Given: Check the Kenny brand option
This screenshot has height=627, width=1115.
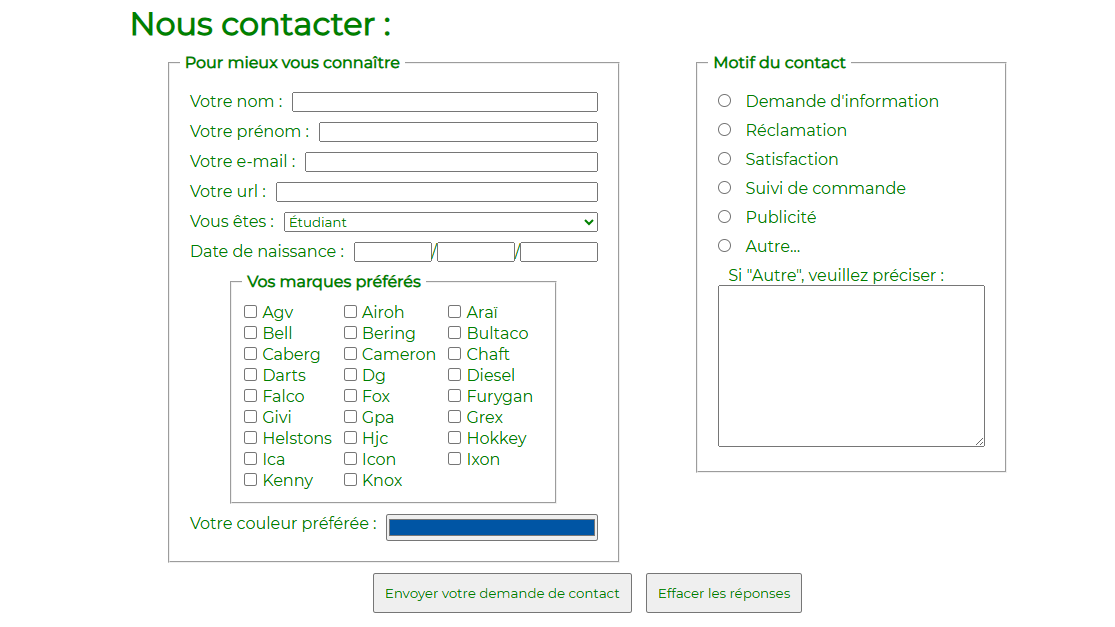Looking at the screenshot, I should 251,480.
